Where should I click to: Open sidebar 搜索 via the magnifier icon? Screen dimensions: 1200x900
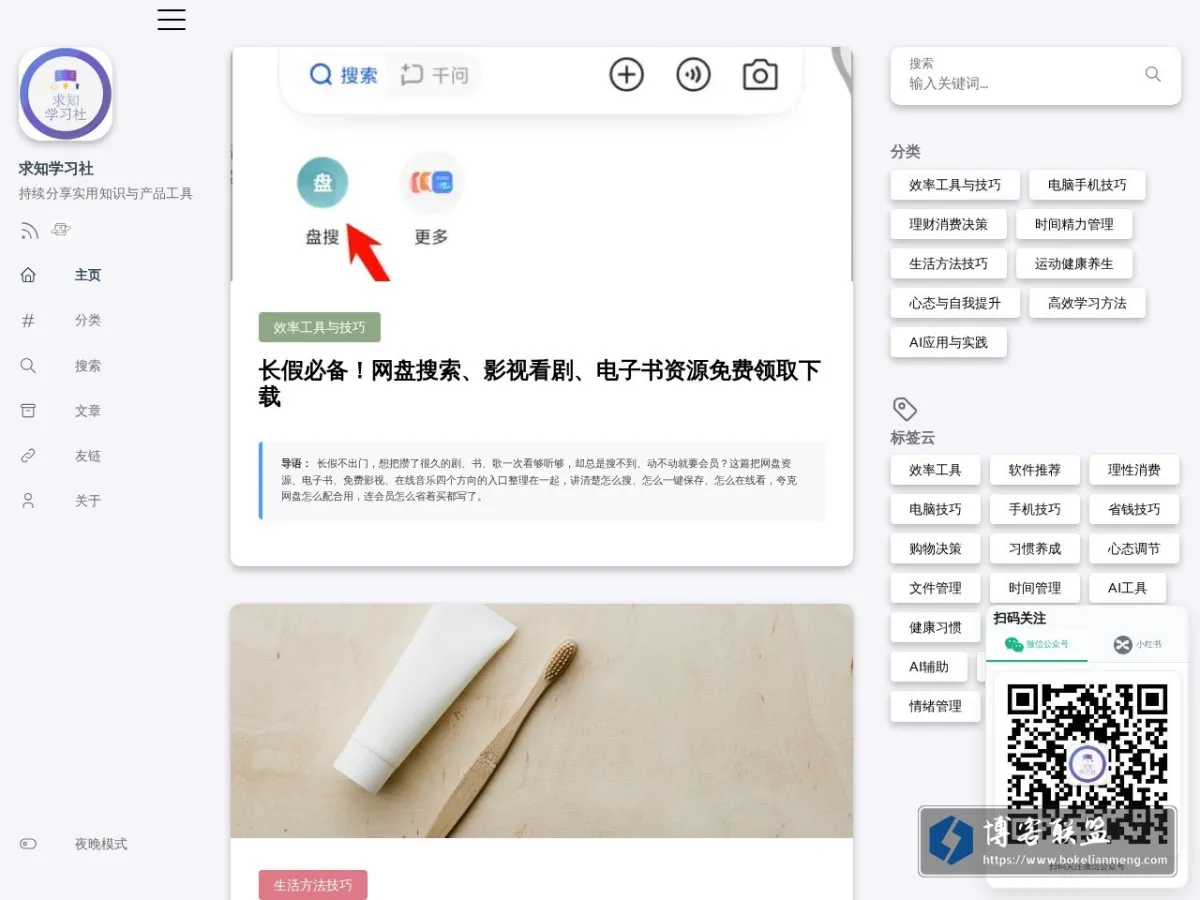(x=28, y=366)
